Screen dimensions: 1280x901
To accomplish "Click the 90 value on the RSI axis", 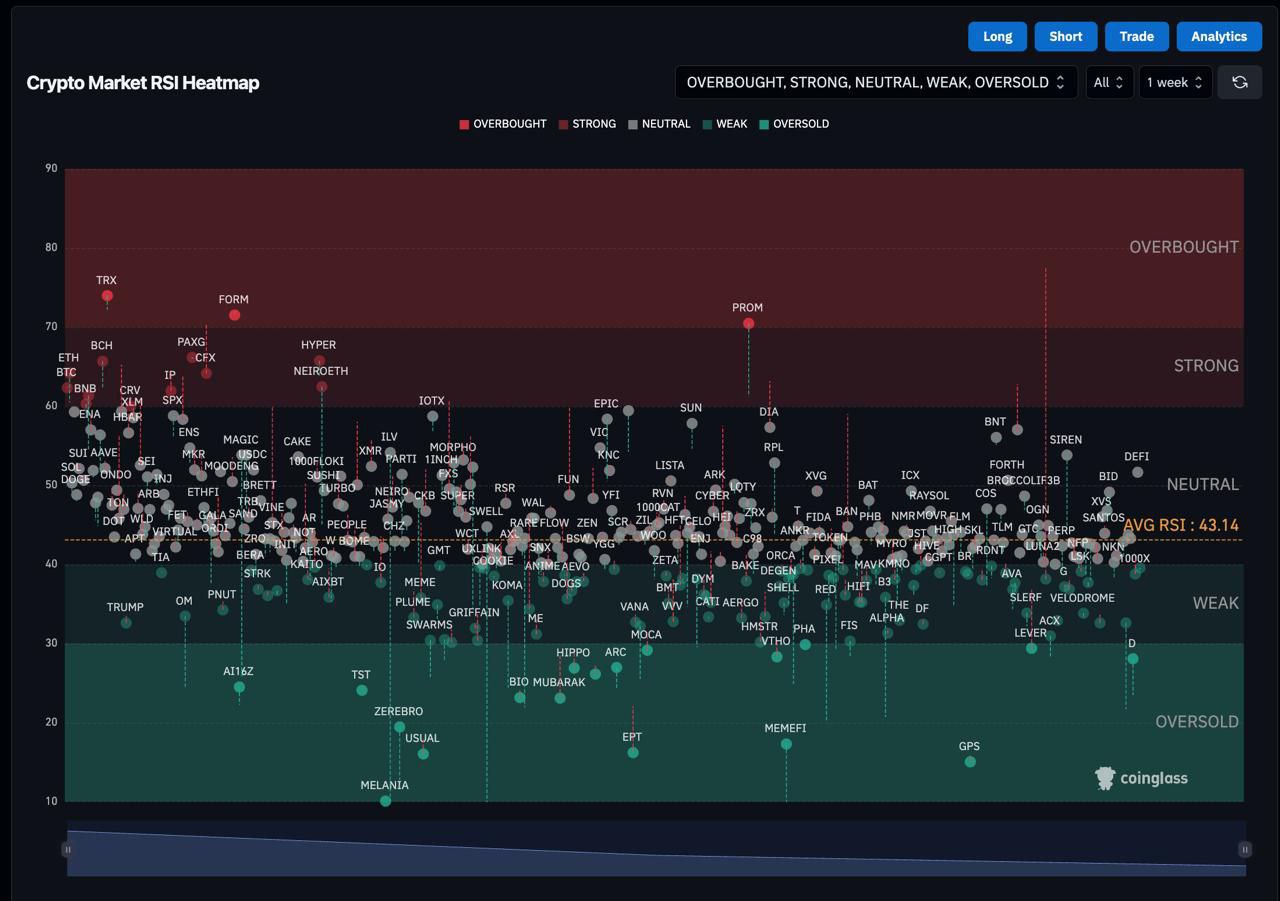I will pyautogui.click(x=51, y=168).
